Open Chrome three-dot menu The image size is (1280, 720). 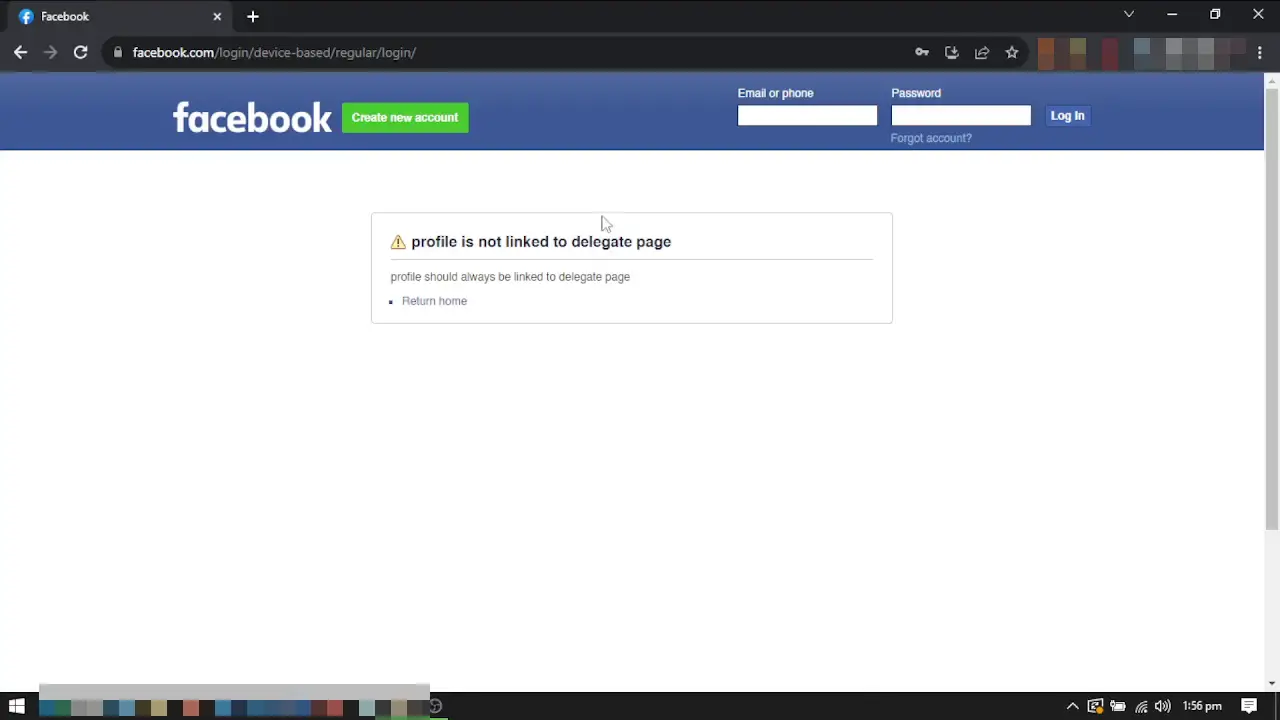point(1260,52)
